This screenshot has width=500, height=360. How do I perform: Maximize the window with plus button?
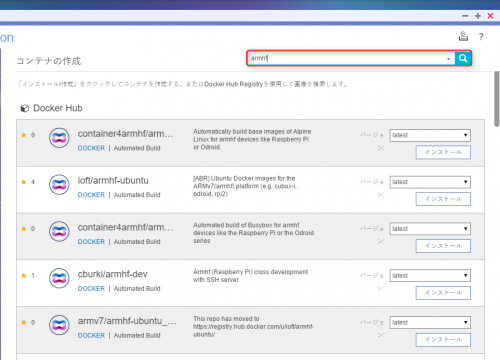coord(478,16)
